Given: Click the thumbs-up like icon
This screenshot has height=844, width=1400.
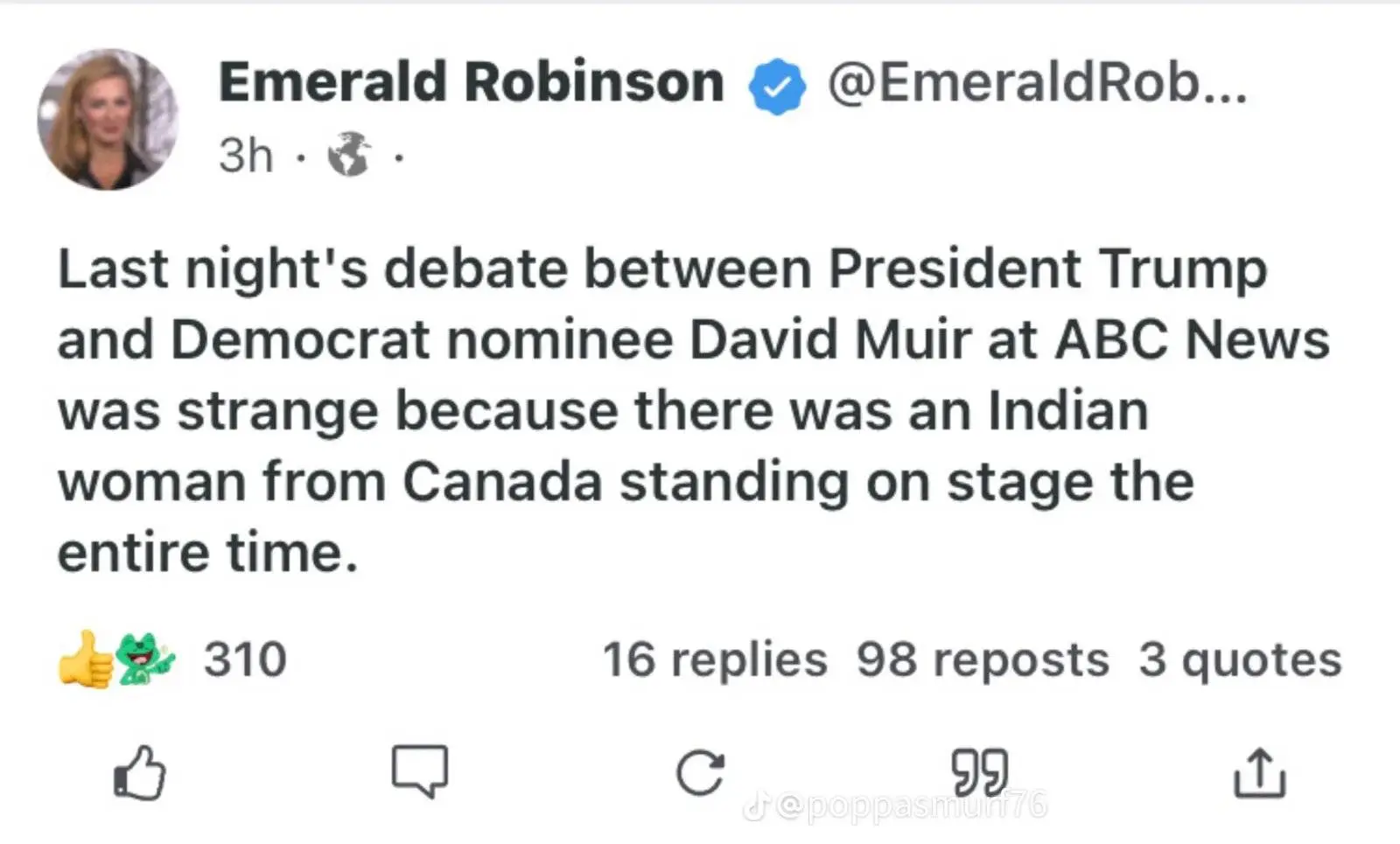Looking at the screenshot, I should click(140, 773).
